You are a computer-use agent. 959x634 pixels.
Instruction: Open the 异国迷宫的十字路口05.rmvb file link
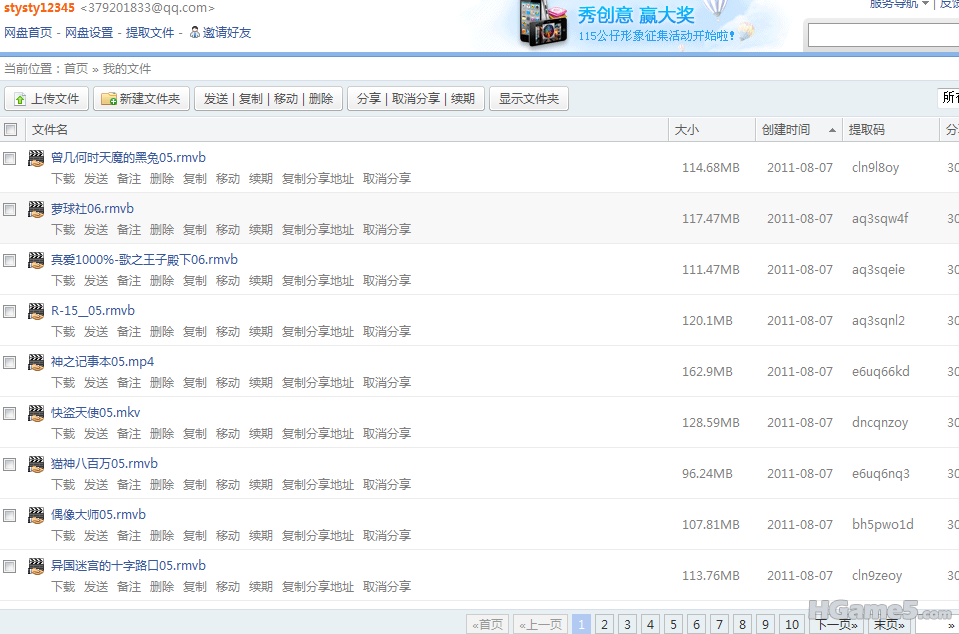coord(128,566)
